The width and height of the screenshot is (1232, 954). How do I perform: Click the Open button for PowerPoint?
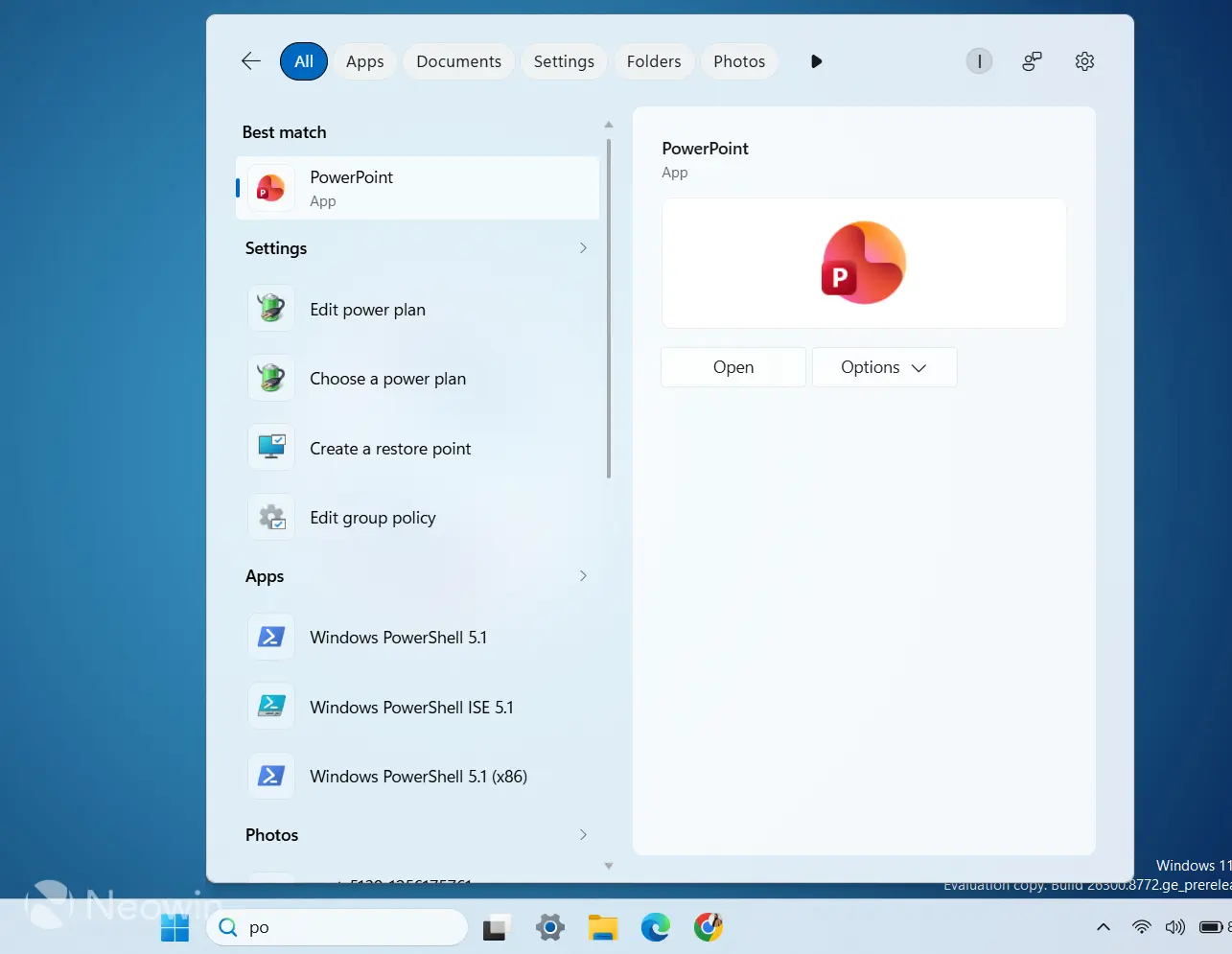point(733,367)
